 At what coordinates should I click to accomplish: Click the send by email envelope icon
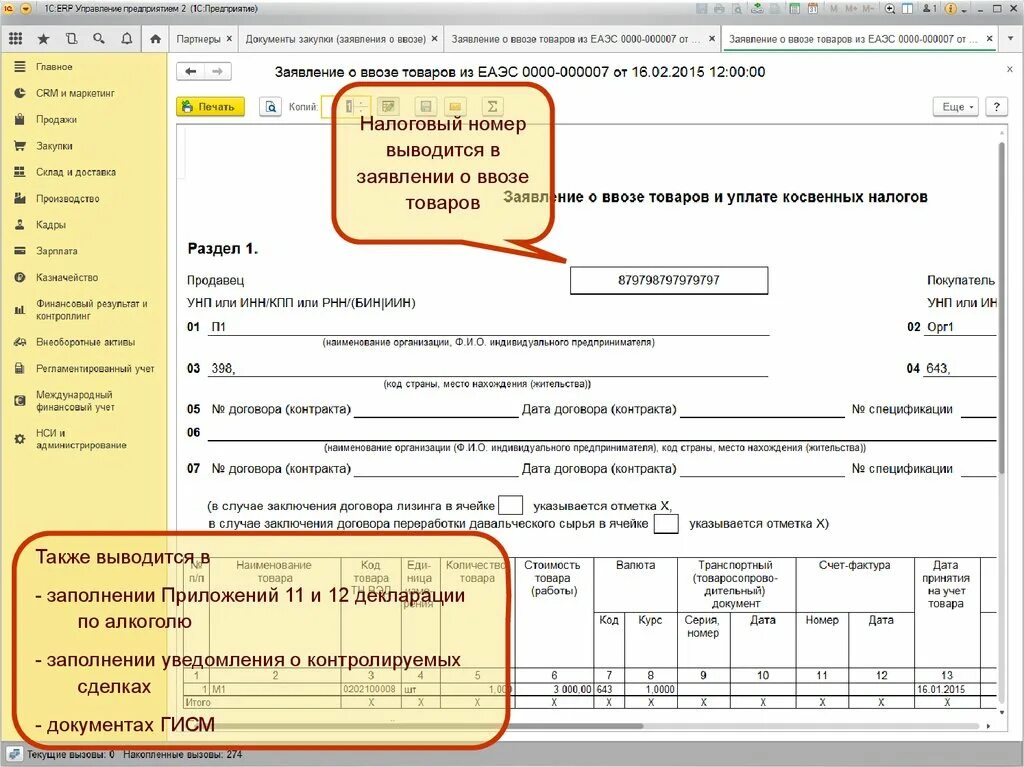[455, 106]
